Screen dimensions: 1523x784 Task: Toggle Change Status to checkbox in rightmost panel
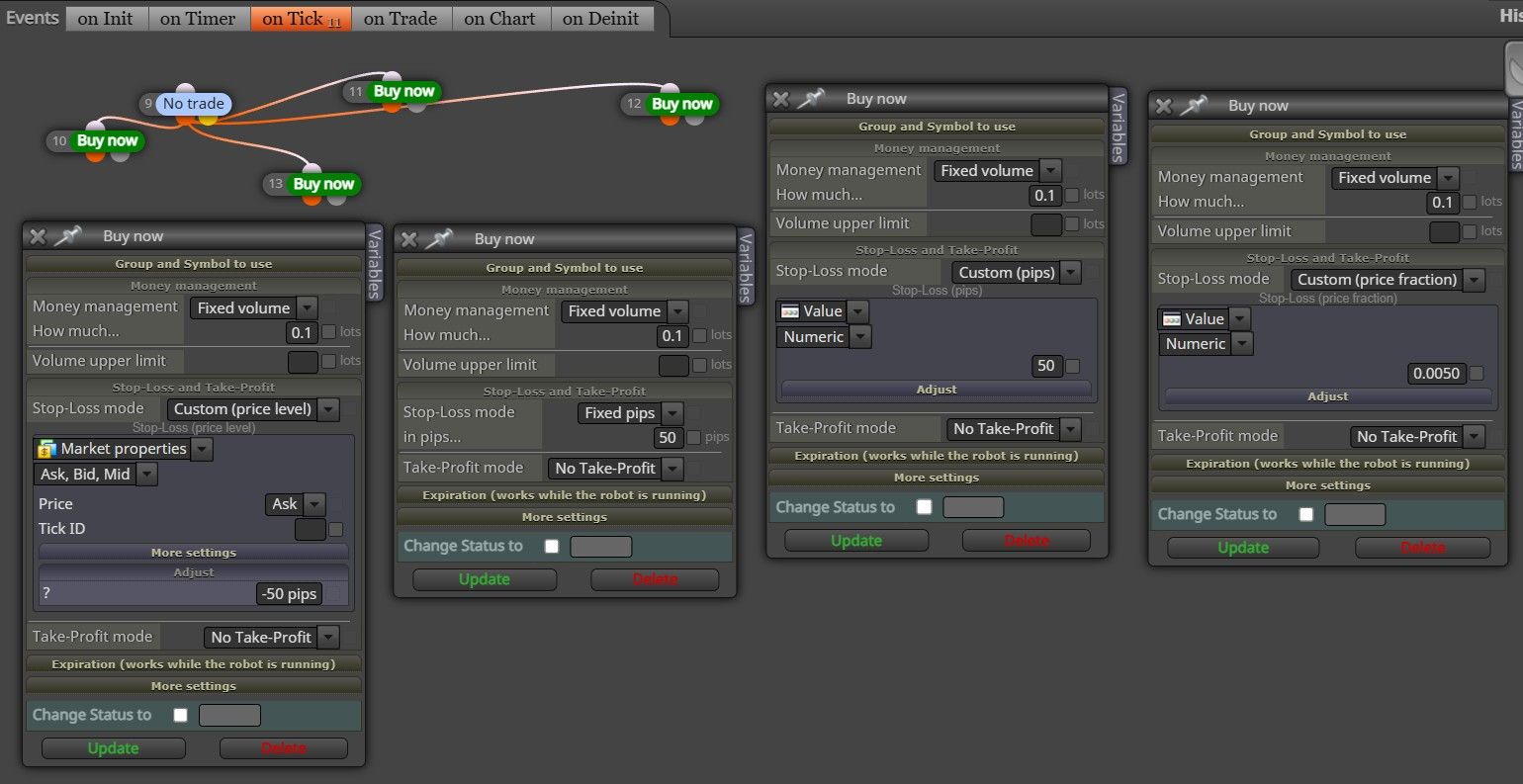click(x=1306, y=514)
